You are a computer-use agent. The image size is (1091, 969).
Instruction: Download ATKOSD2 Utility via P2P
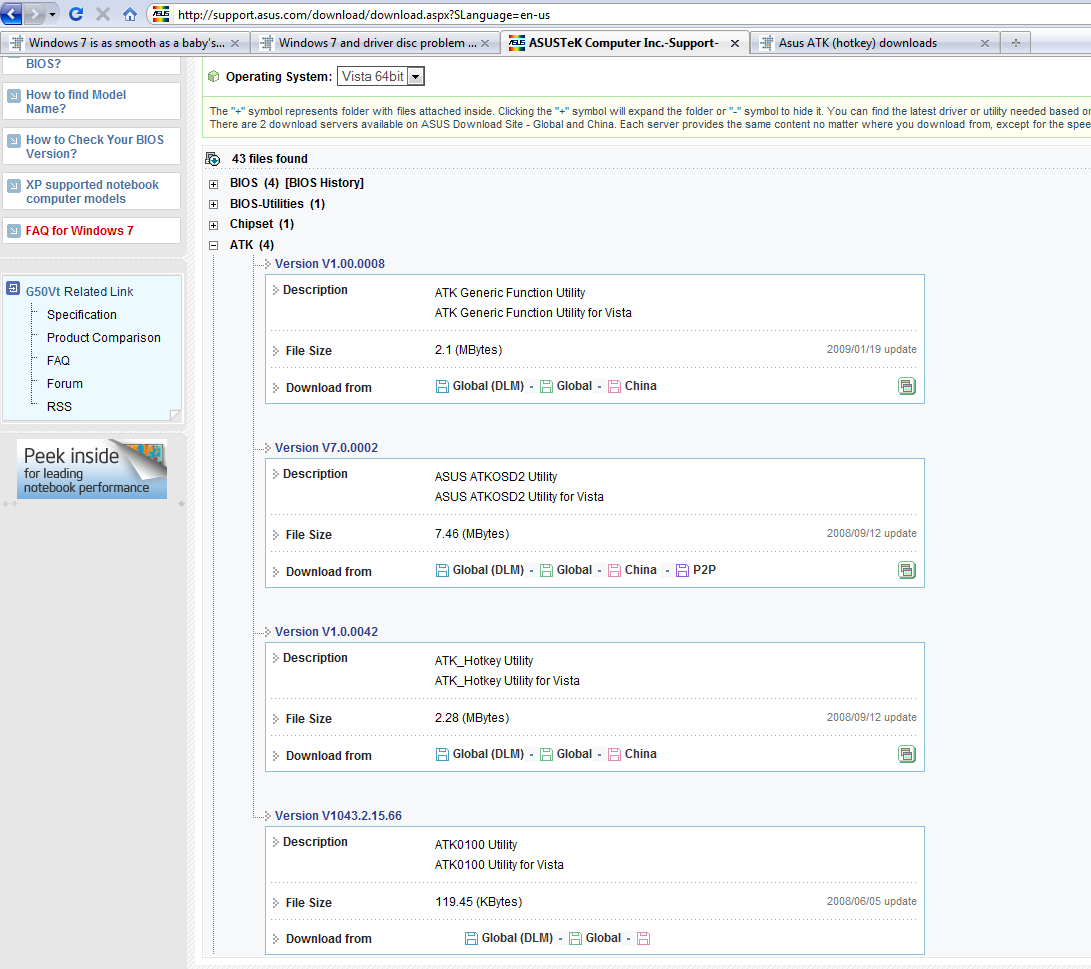[696, 570]
